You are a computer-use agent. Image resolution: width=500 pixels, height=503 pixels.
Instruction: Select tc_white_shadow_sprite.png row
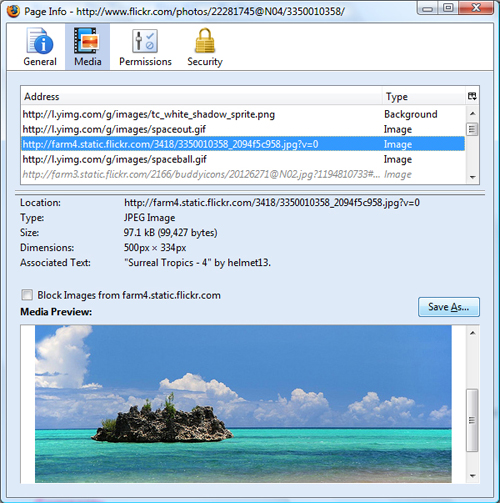(243, 114)
